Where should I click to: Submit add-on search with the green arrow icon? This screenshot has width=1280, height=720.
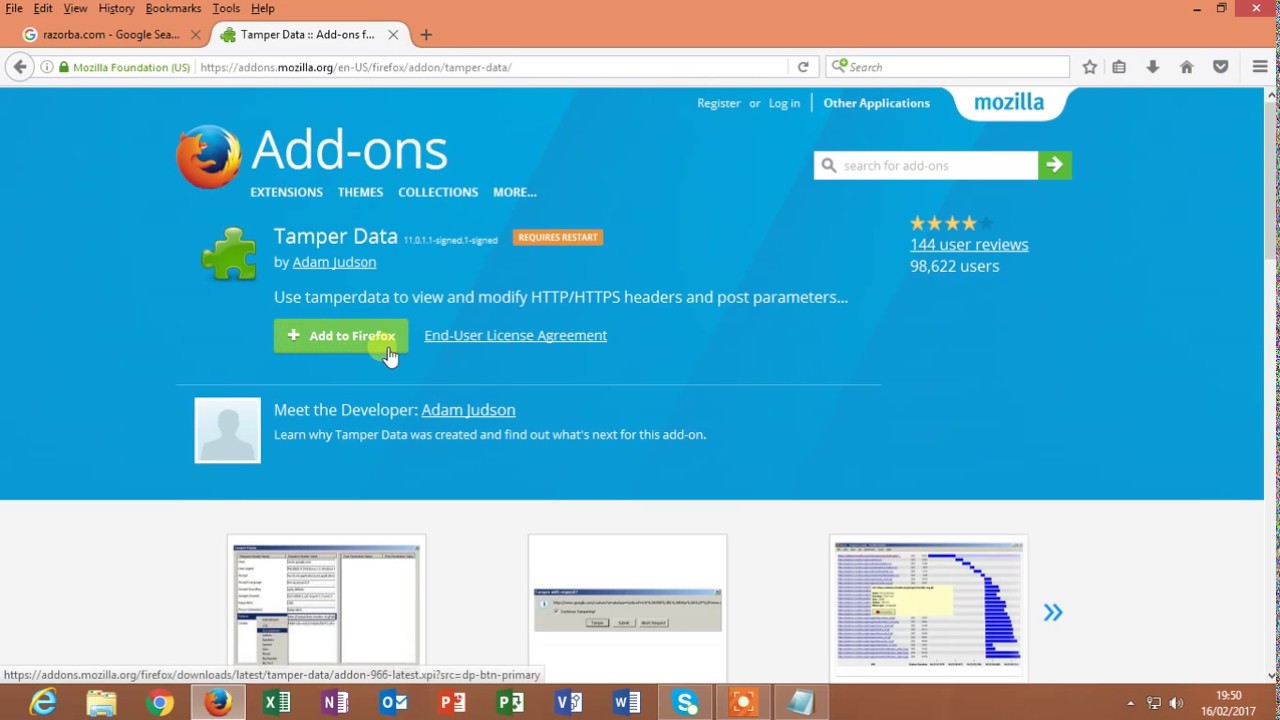click(1054, 165)
